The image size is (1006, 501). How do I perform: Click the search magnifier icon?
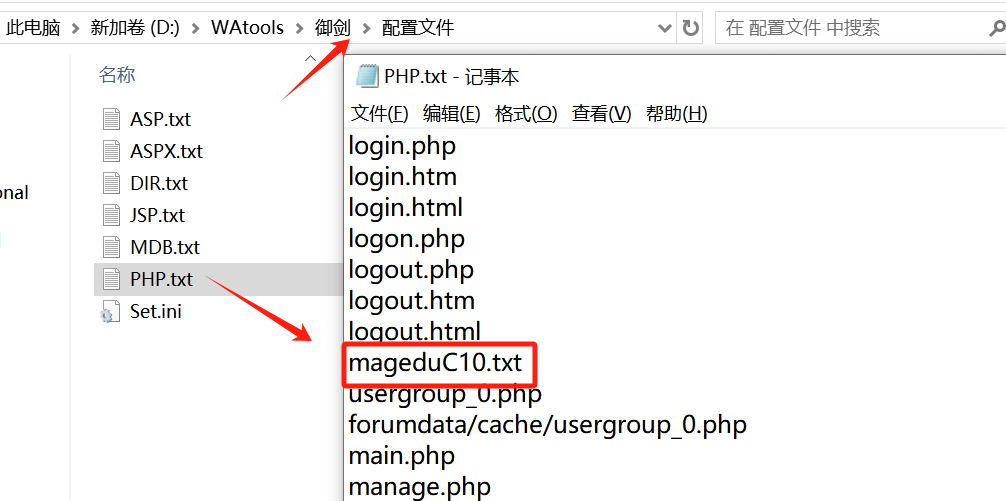pyautogui.click(x=996, y=28)
